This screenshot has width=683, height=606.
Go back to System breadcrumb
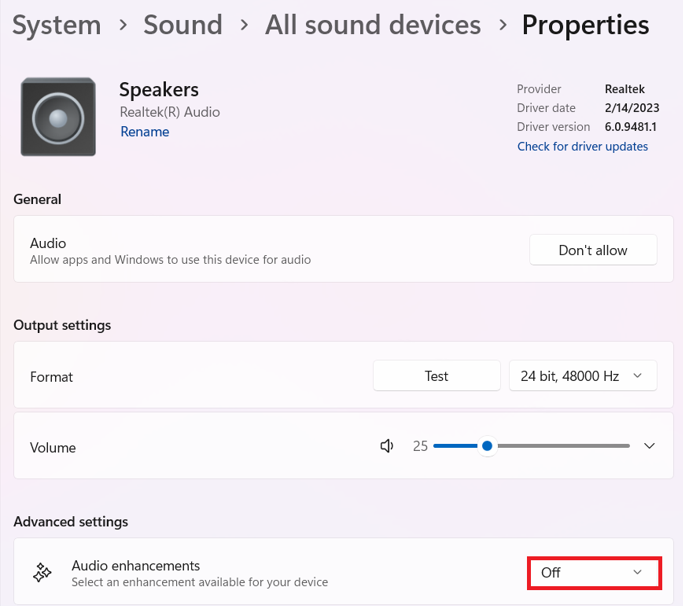pyautogui.click(x=57, y=25)
